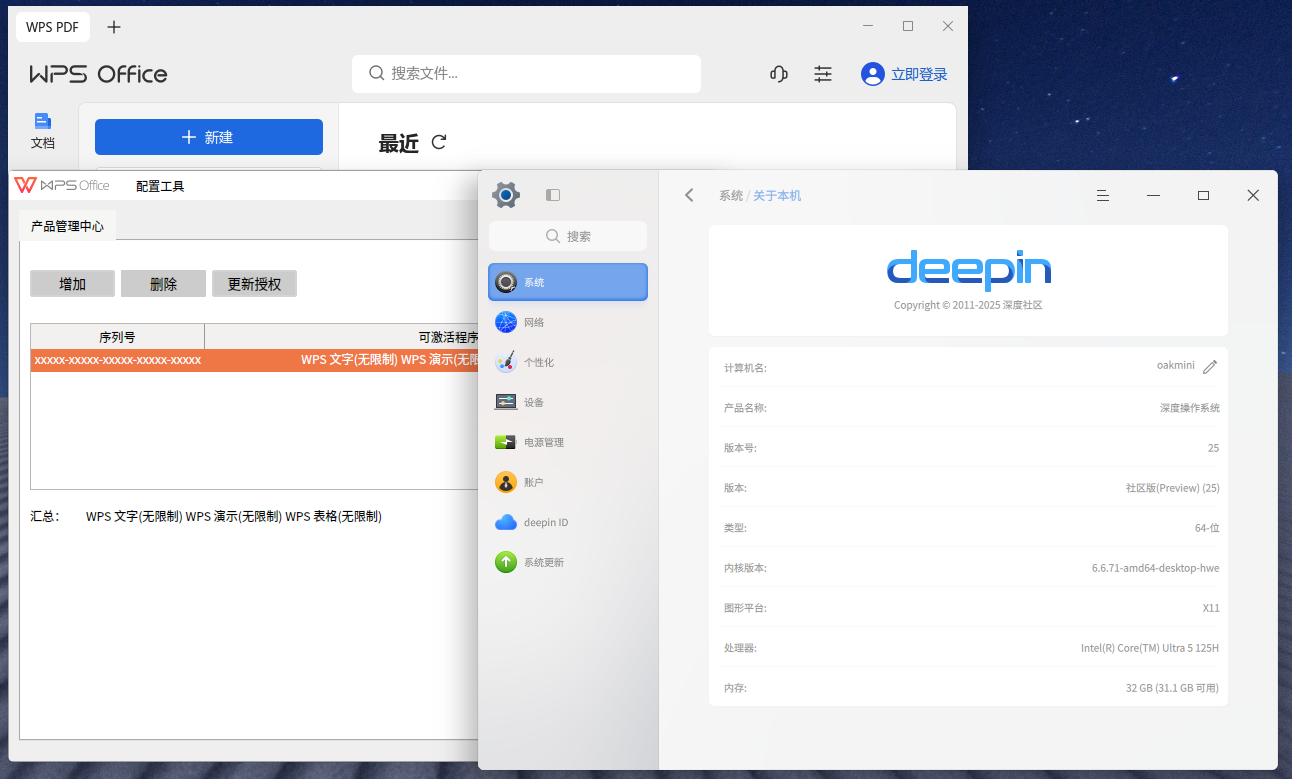
Task: Select 系统 in the settings sidebar
Action: point(568,282)
